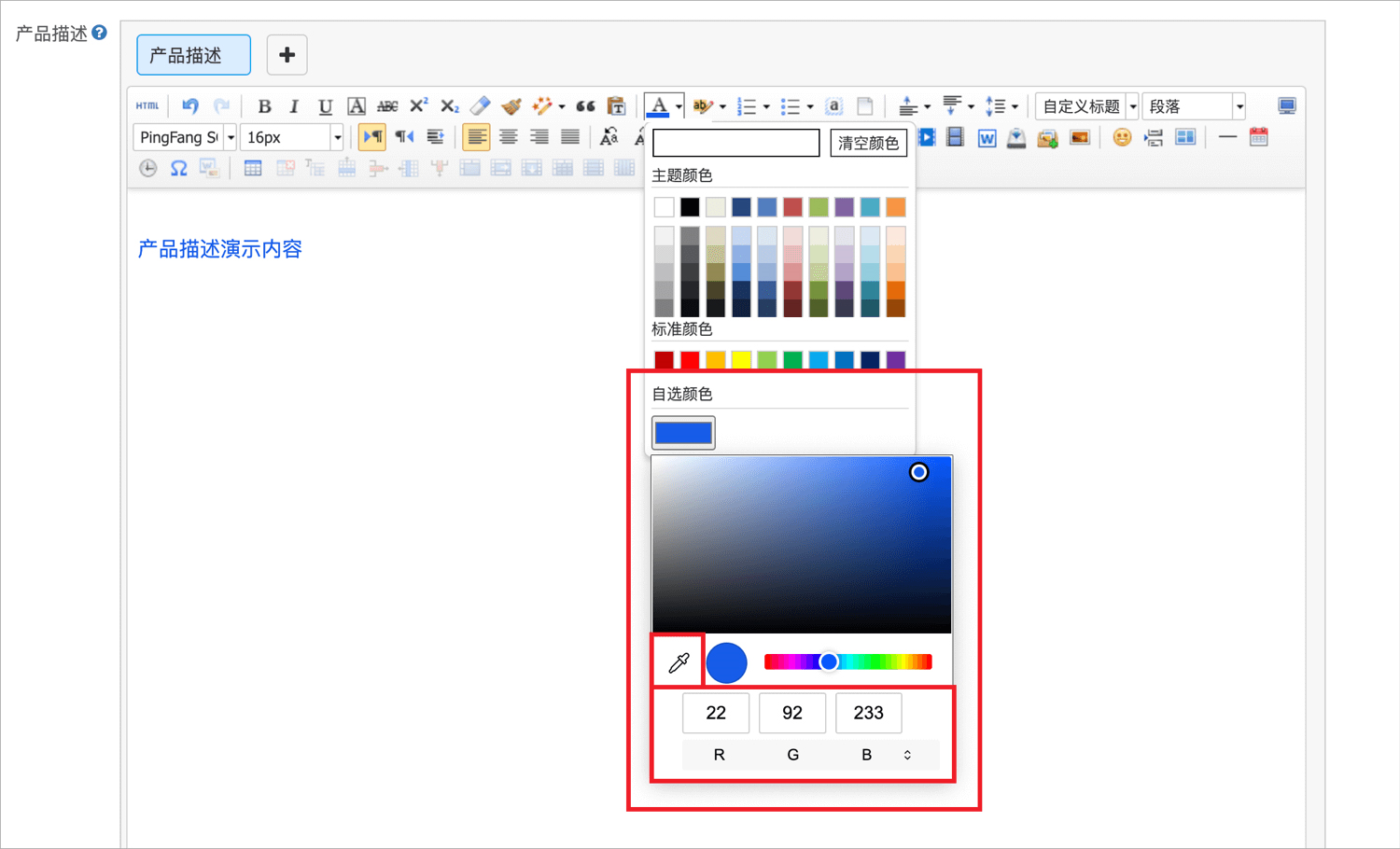This screenshot has height=849, width=1400.
Task: Toggle italic text style
Action: (x=294, y=106)
